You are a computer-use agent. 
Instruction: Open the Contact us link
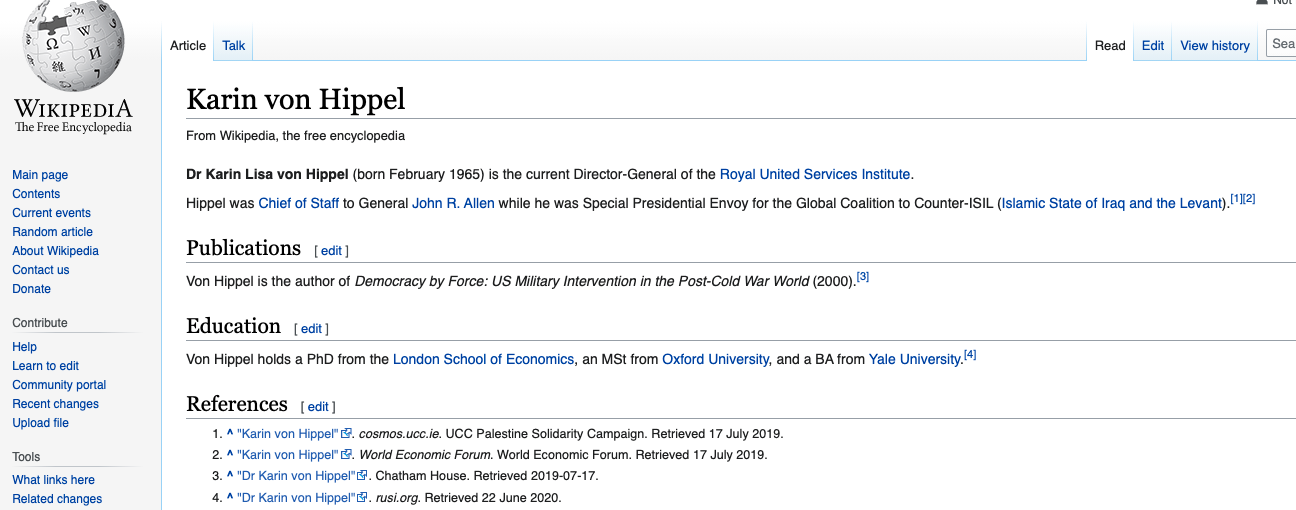[x=41, y=270]
